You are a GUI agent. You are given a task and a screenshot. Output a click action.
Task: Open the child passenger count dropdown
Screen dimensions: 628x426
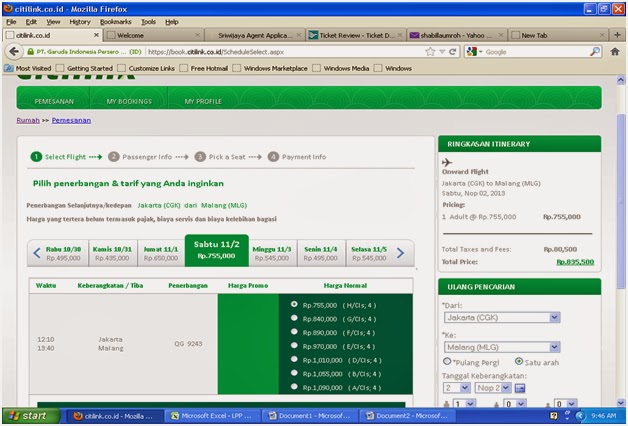pyautogui.click(x=514, y=404)
